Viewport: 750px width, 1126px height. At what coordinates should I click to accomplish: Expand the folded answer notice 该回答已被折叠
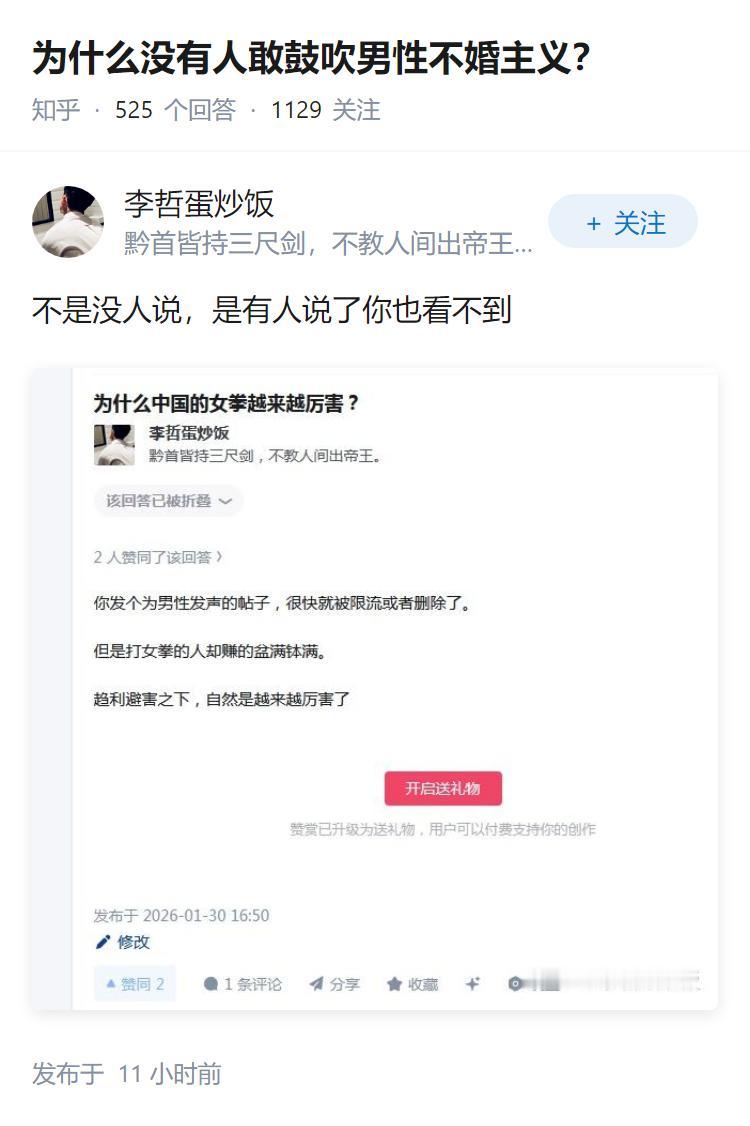coord(168,501)
